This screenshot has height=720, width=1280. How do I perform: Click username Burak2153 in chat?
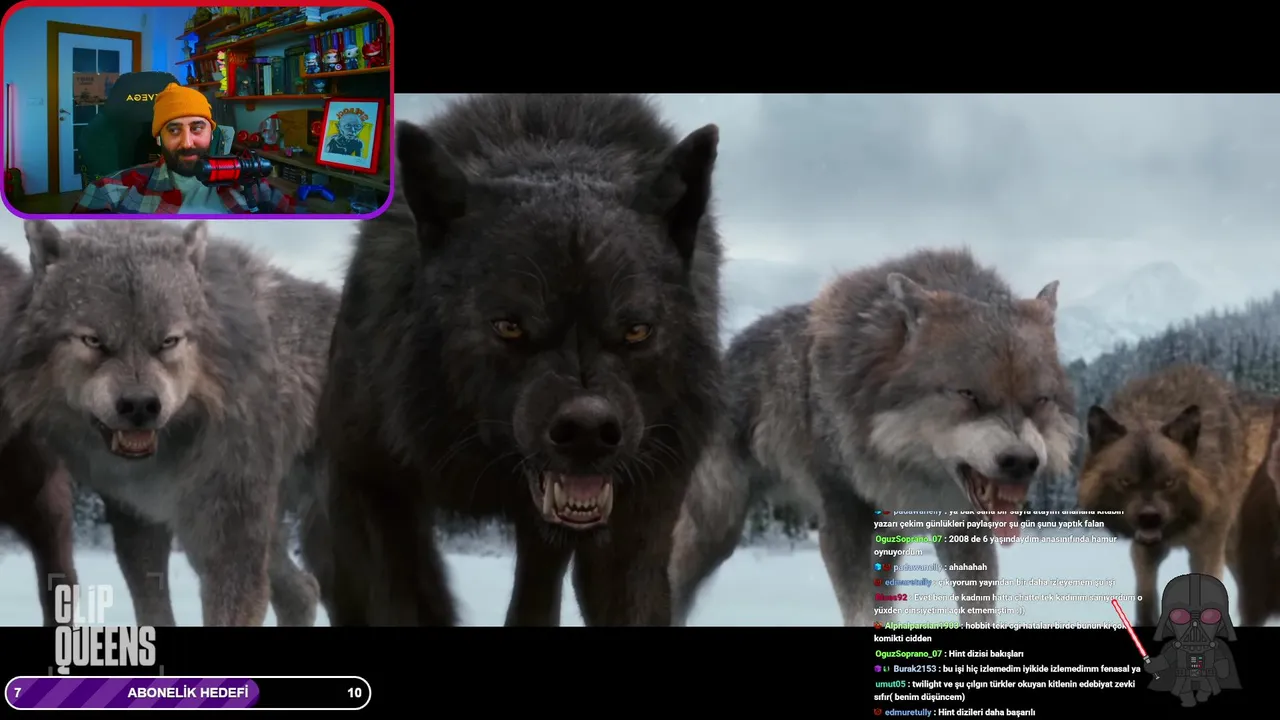(914, 669)
